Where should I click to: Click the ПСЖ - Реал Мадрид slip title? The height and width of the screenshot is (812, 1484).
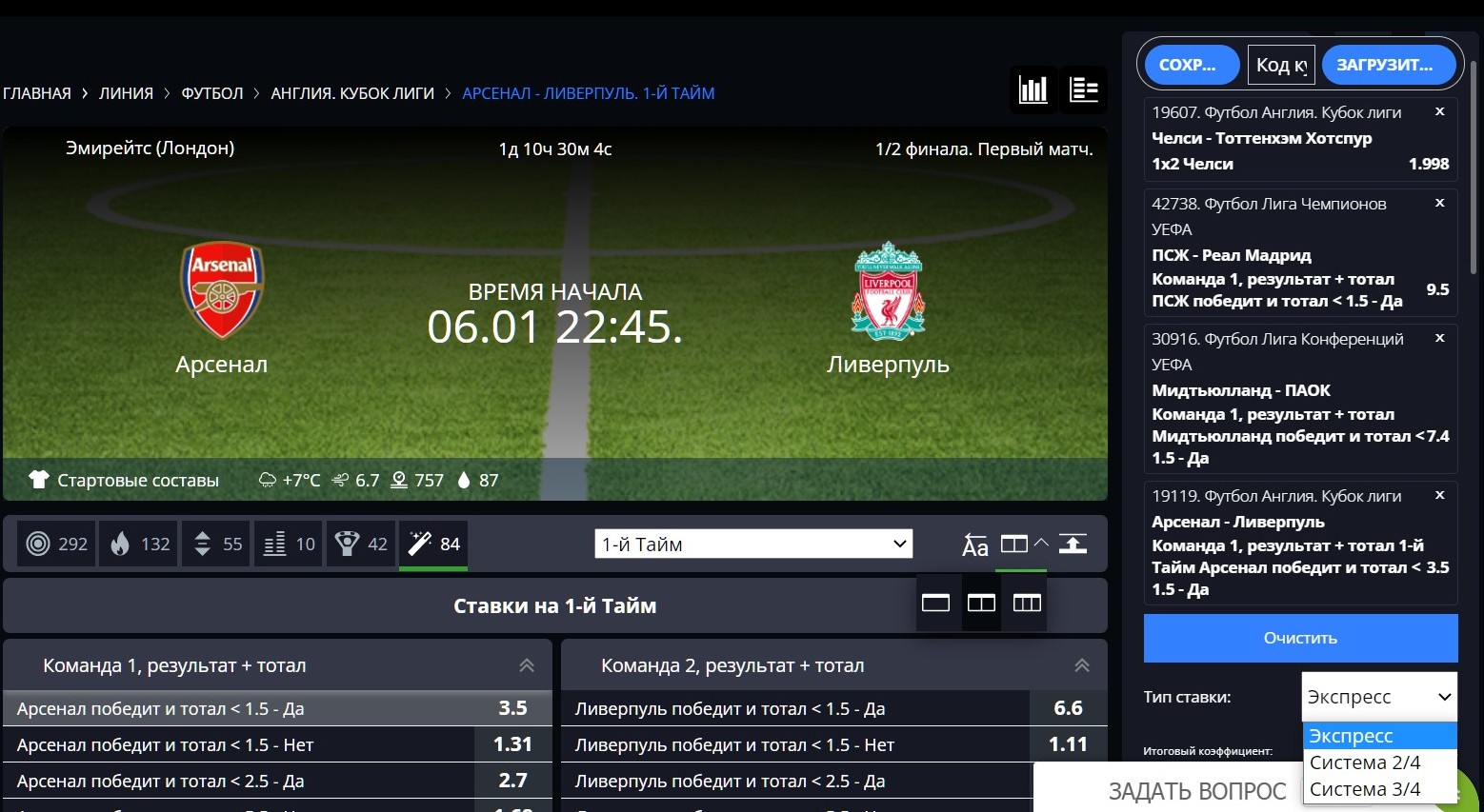click(1232, 255)
